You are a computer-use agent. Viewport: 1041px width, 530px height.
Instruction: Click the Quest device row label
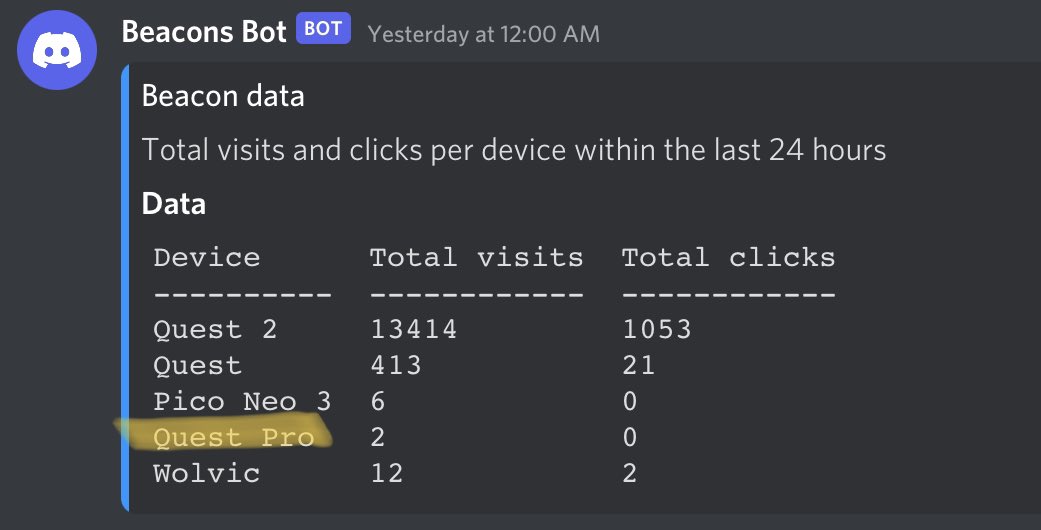[x=197, y=366]
